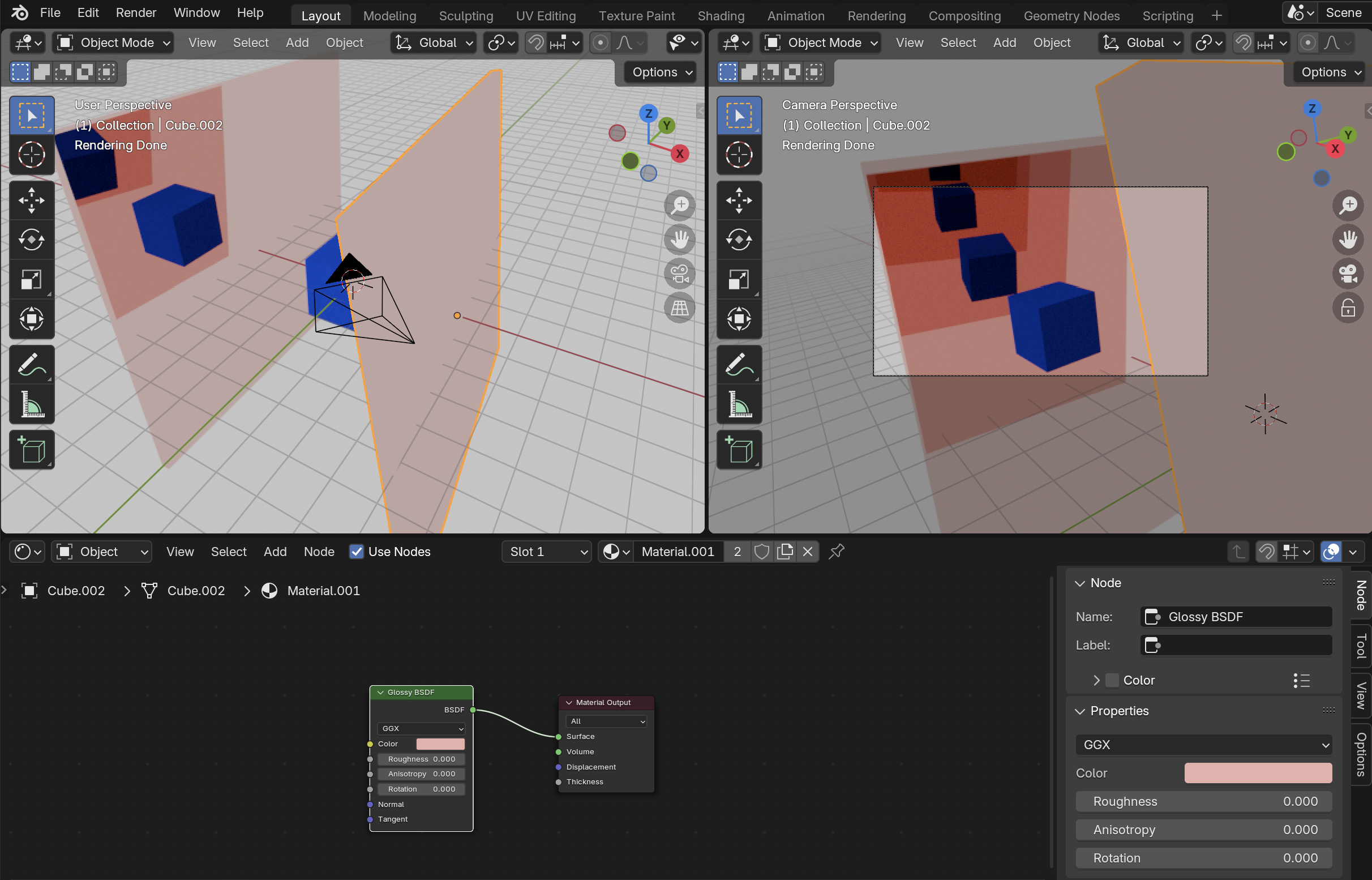Click the Z axis on right gizmo
The image size is (1372, 880).
(x=1312, y=109)
